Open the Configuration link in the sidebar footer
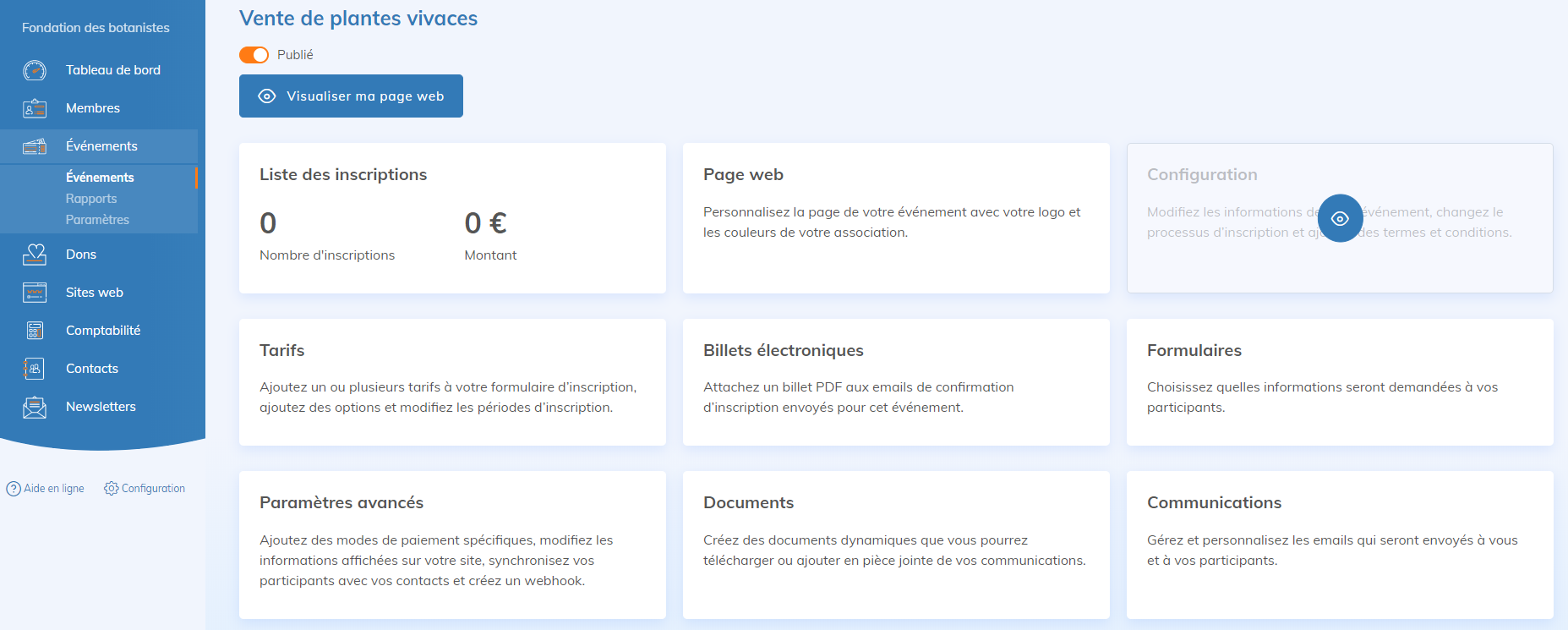This screenshot has width=1568, height=630. tap(145, 489)
